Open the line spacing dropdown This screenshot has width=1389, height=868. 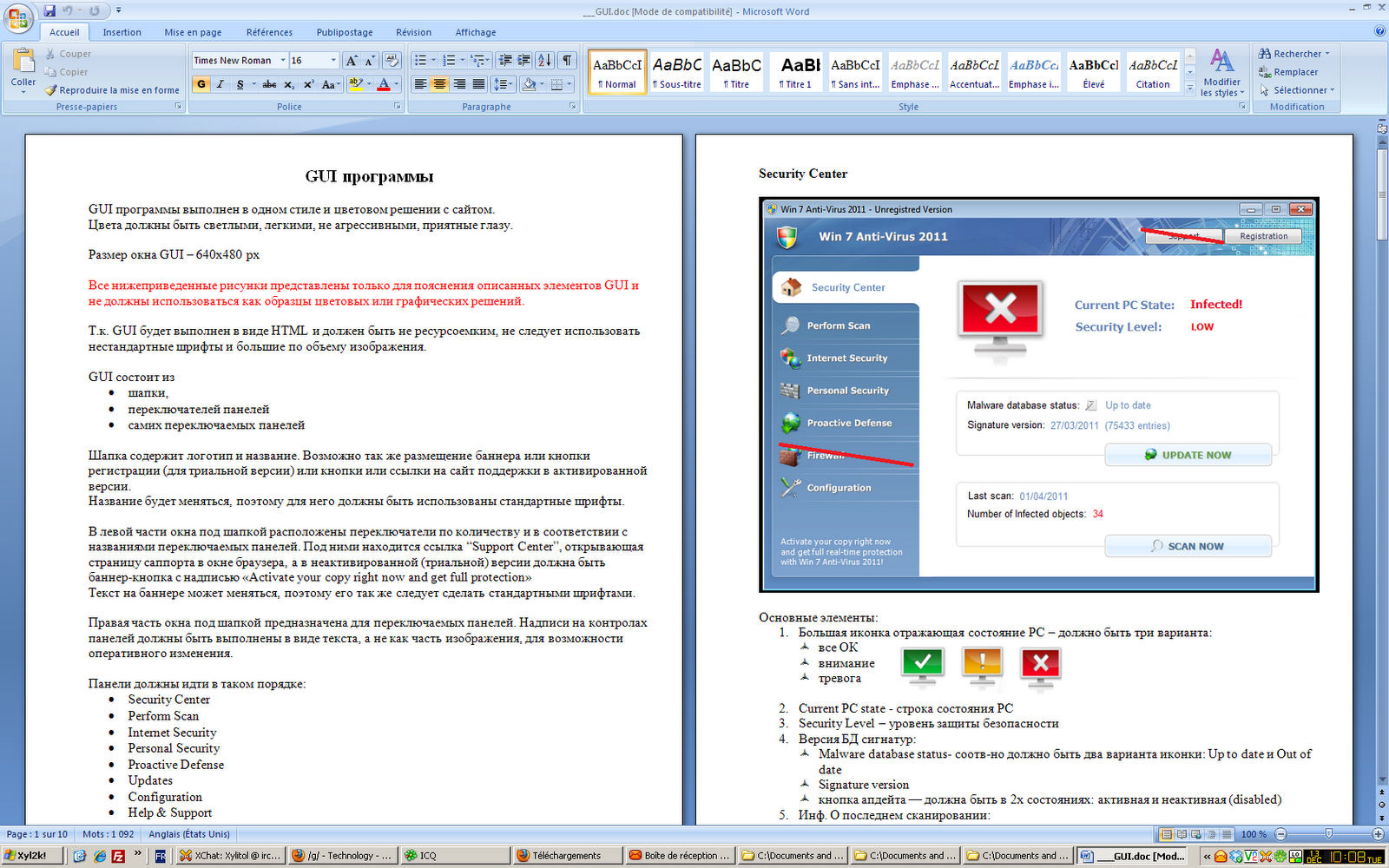pyautogui.click(x=502, y=84)
